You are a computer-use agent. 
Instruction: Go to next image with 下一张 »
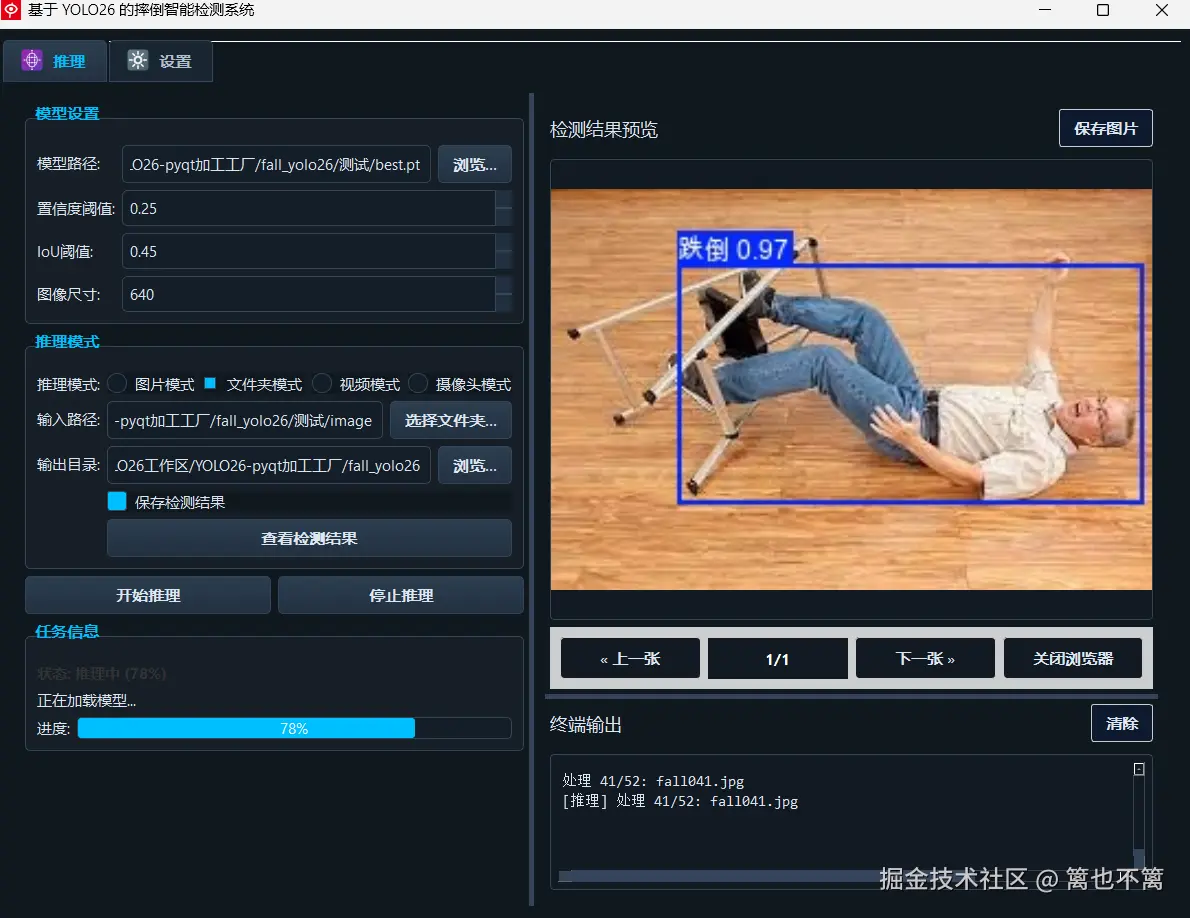point(924,657)
